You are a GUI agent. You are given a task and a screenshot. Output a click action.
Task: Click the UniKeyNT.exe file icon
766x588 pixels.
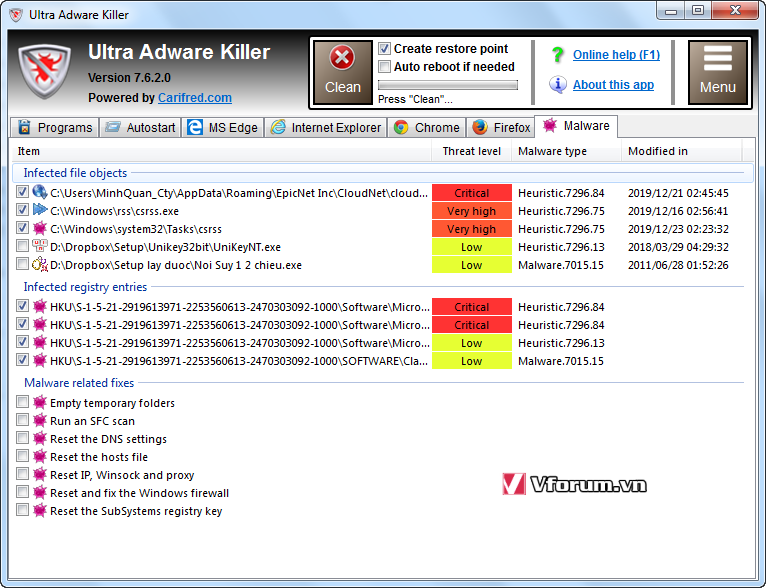click(40, 246)
